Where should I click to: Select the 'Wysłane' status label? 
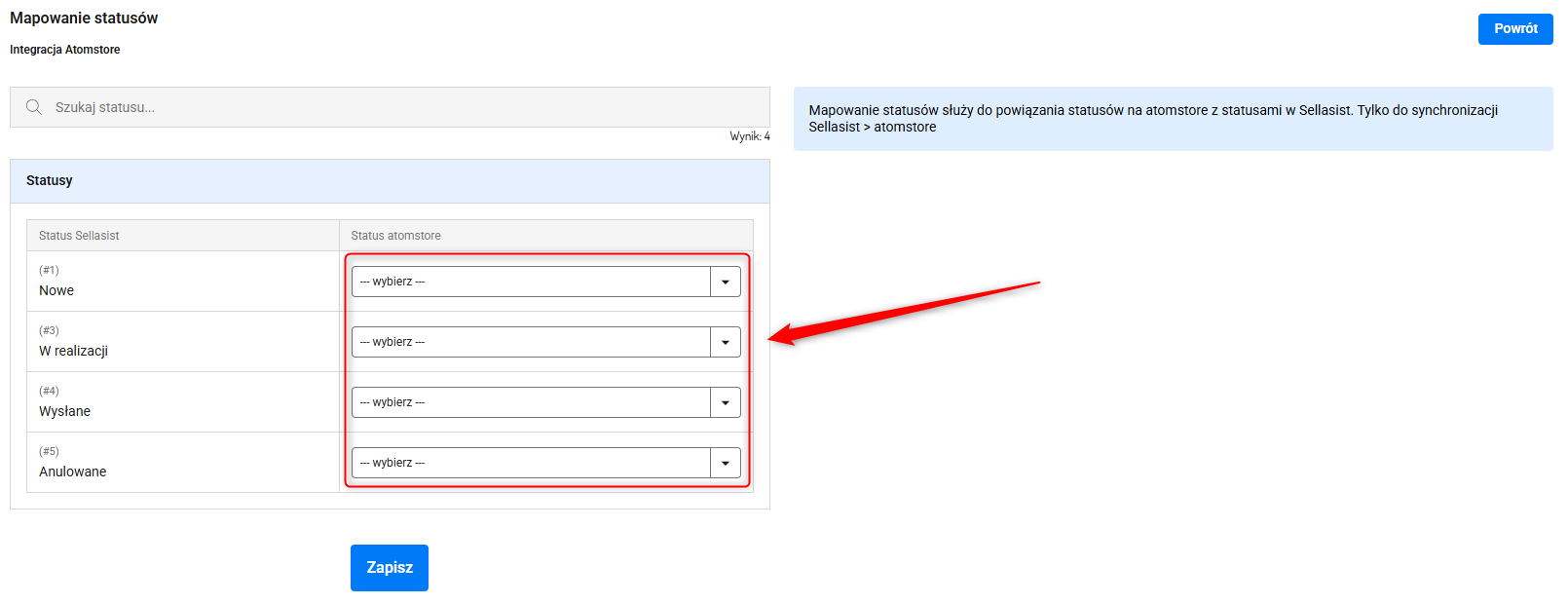click(64, 411)
